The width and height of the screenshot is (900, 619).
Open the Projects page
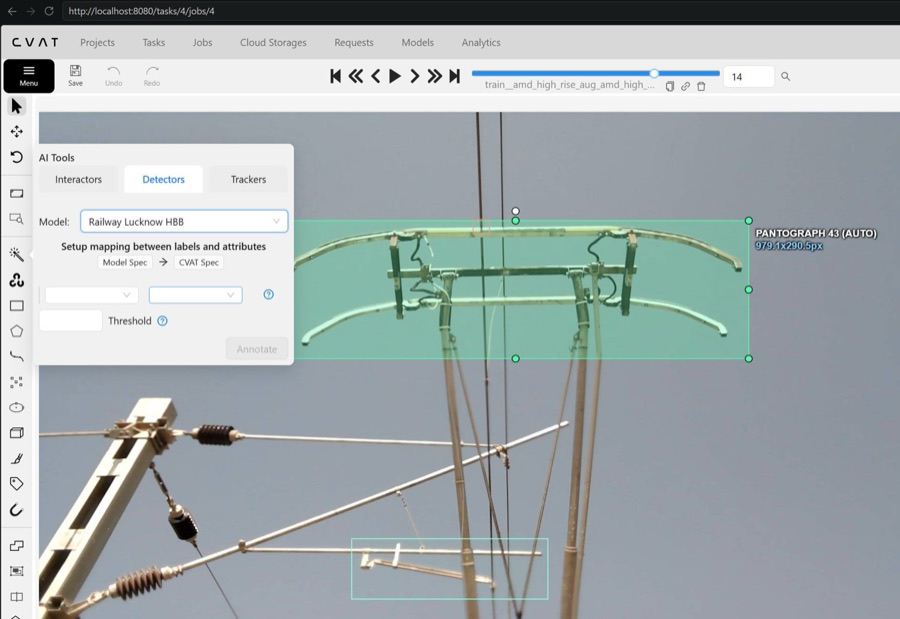coord(98,42)
